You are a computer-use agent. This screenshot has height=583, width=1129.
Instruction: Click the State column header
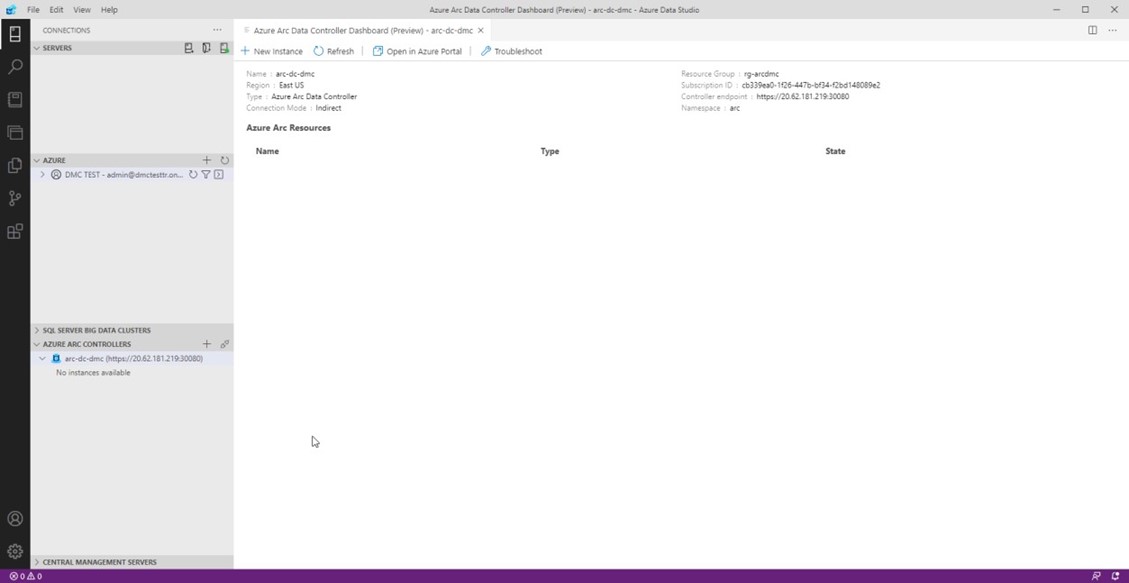click(x=835, y=151)
